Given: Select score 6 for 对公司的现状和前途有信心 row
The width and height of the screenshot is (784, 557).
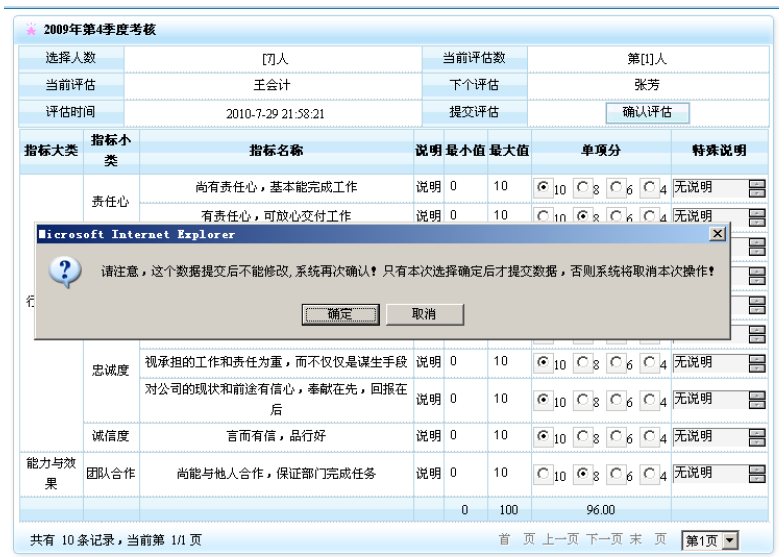Looking at the screenshot, I should coord(616,400).
